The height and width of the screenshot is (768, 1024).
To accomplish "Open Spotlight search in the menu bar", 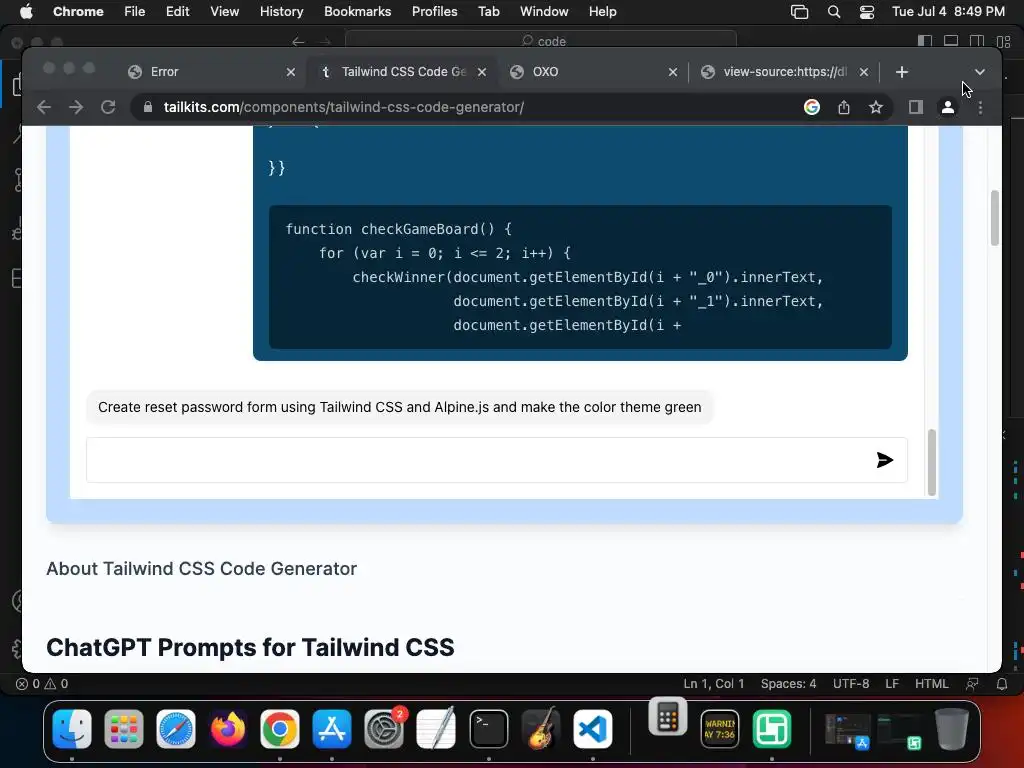I will [834, 12].
